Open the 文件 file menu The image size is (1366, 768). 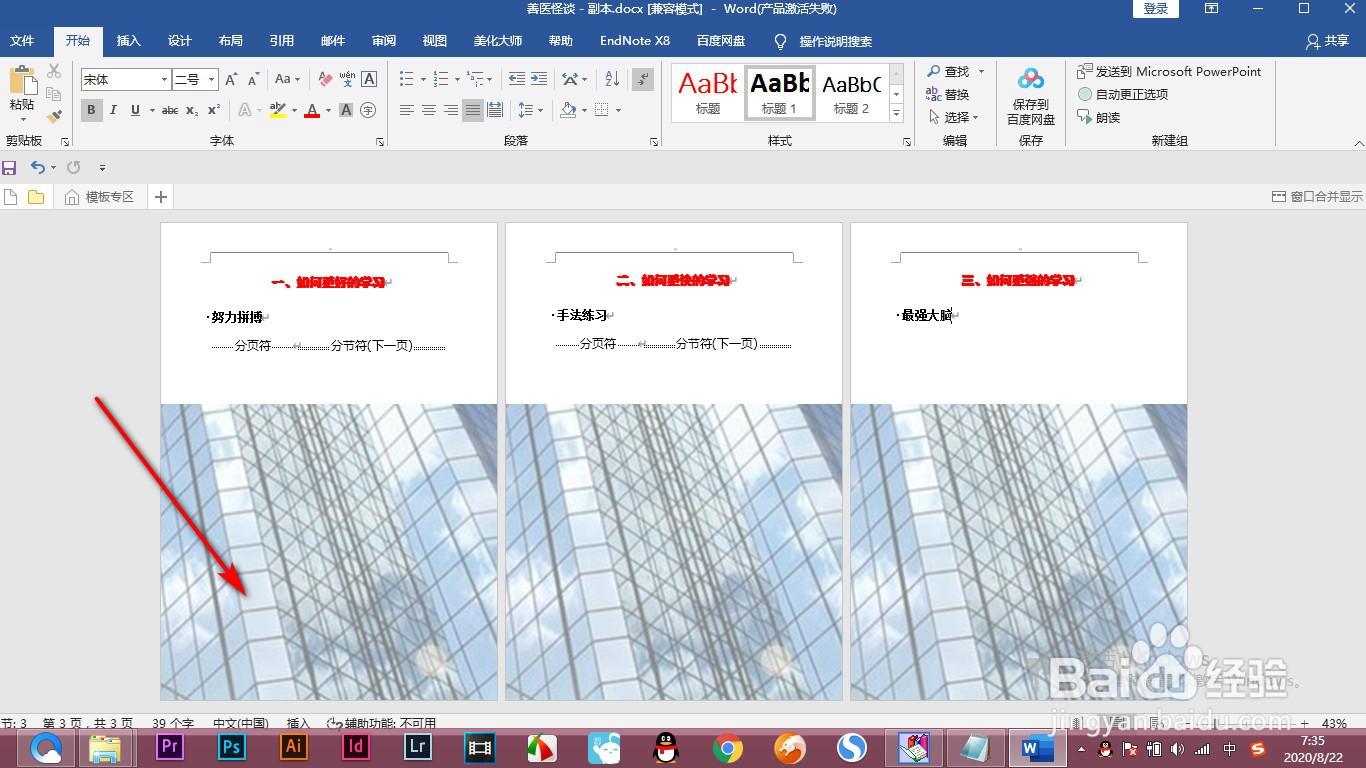pyautogui.click(x=22, y=41)
